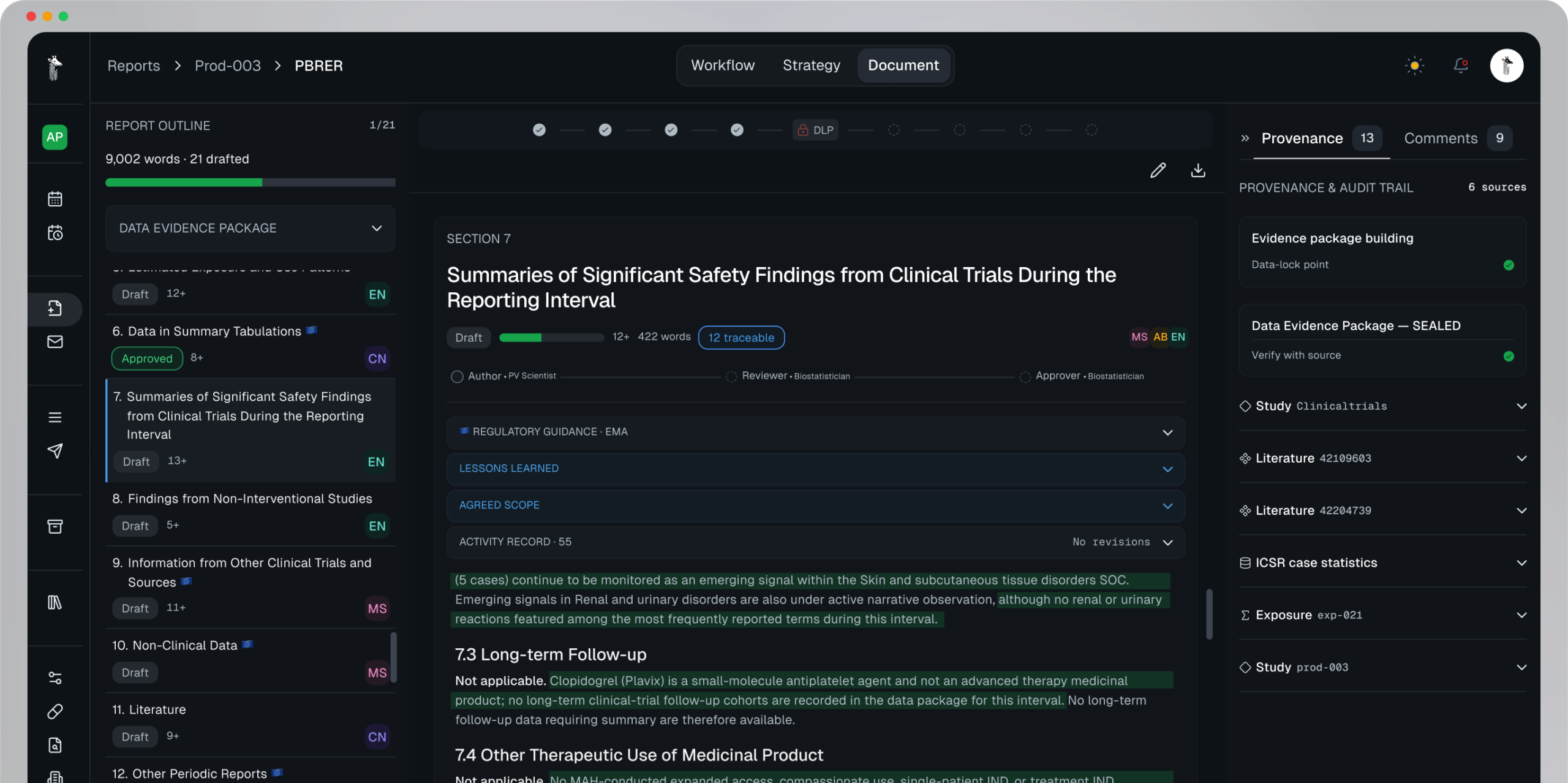This screenshot has width=1568, height=783.
Task: Collapse the provenance panel with double-chevron icon
Action: [x=1245, y=138]
